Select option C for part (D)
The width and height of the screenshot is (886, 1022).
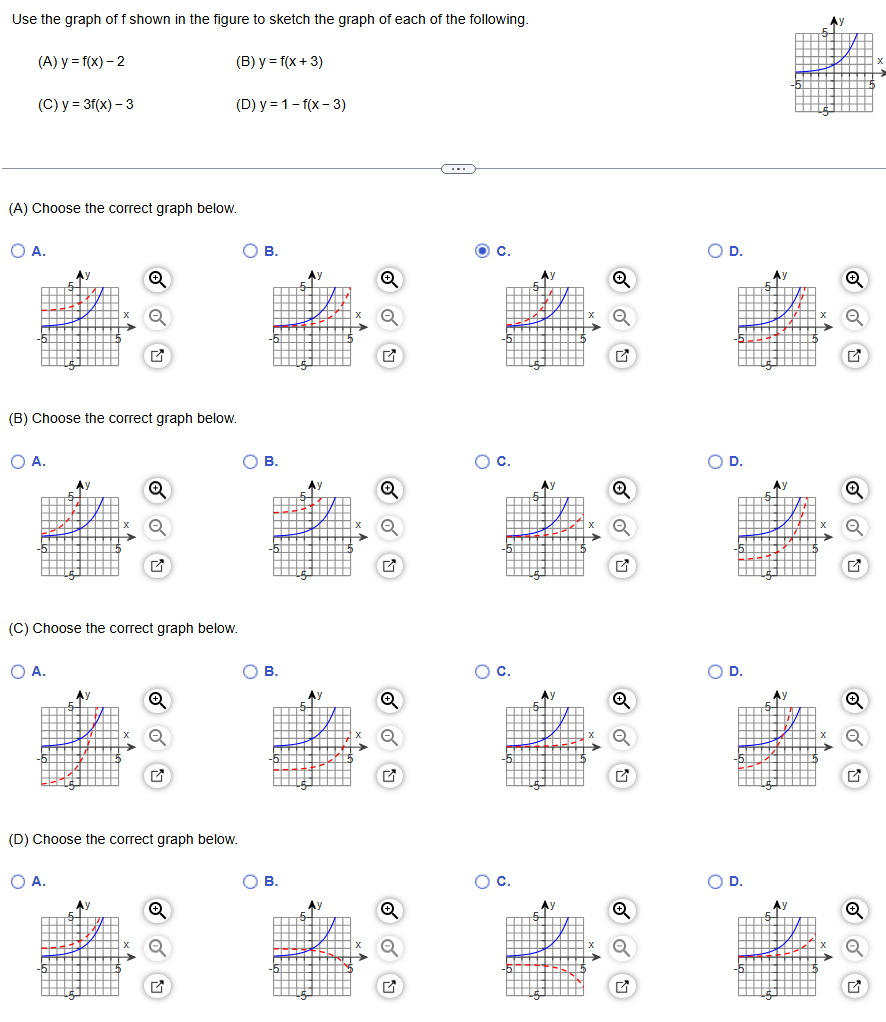click(481, 881)
